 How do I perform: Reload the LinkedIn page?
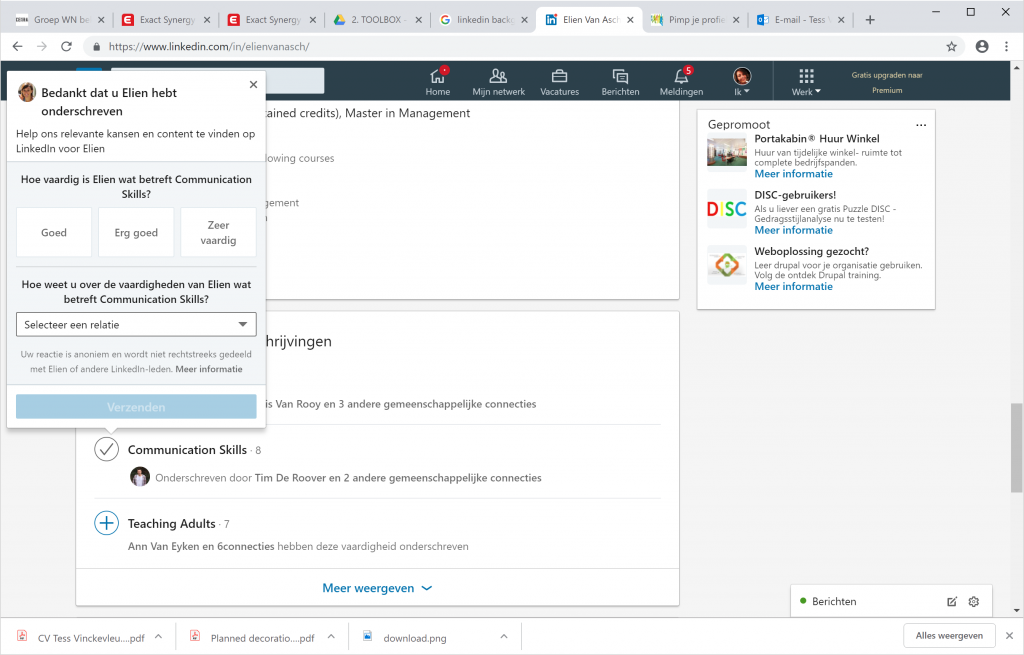66,46
